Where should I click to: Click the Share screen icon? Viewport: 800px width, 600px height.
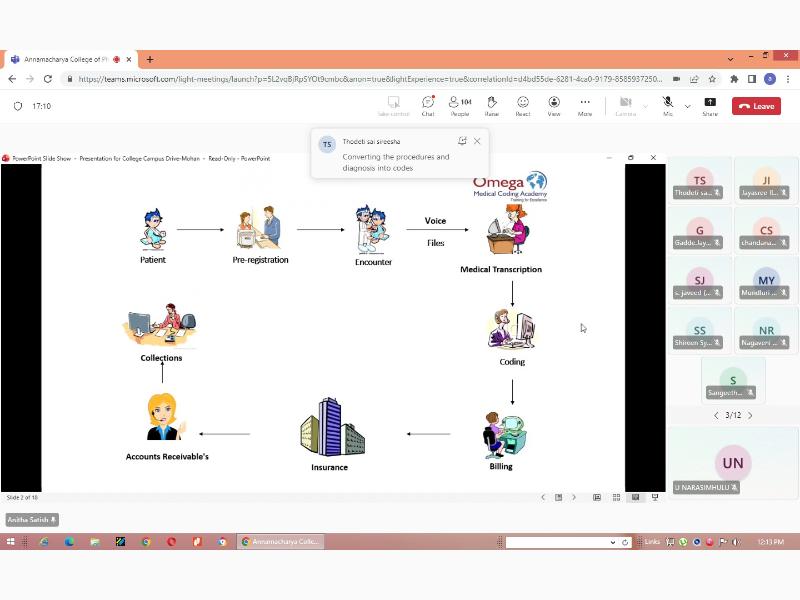pos(710,105)
